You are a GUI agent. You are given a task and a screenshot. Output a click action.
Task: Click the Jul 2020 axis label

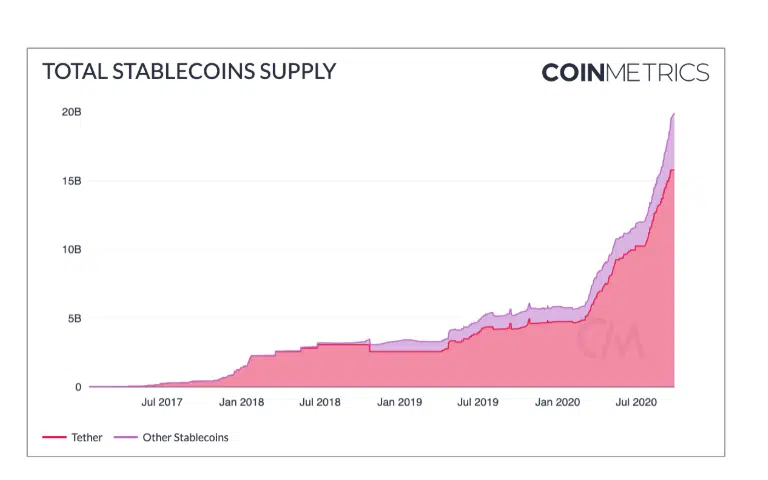(x=636, y=402)
